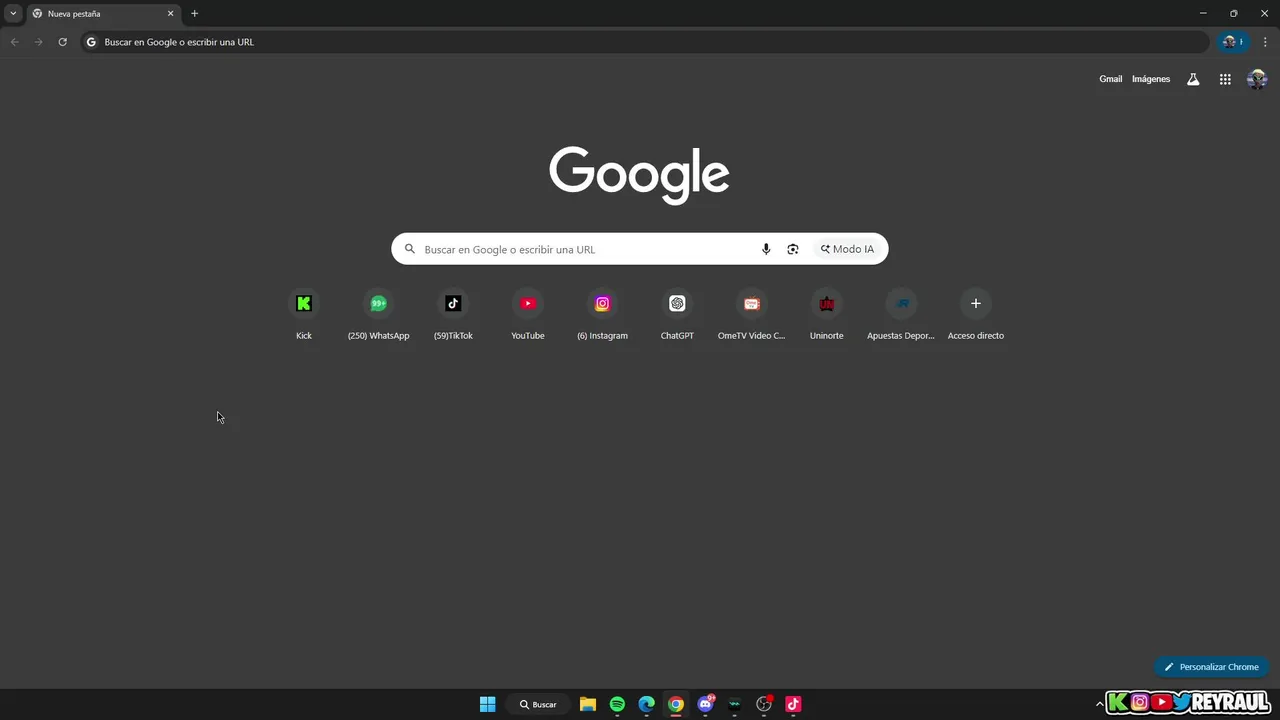Show hidden system tray icons
This screenshot has width=1280, height=720.
pos(1100,704)
